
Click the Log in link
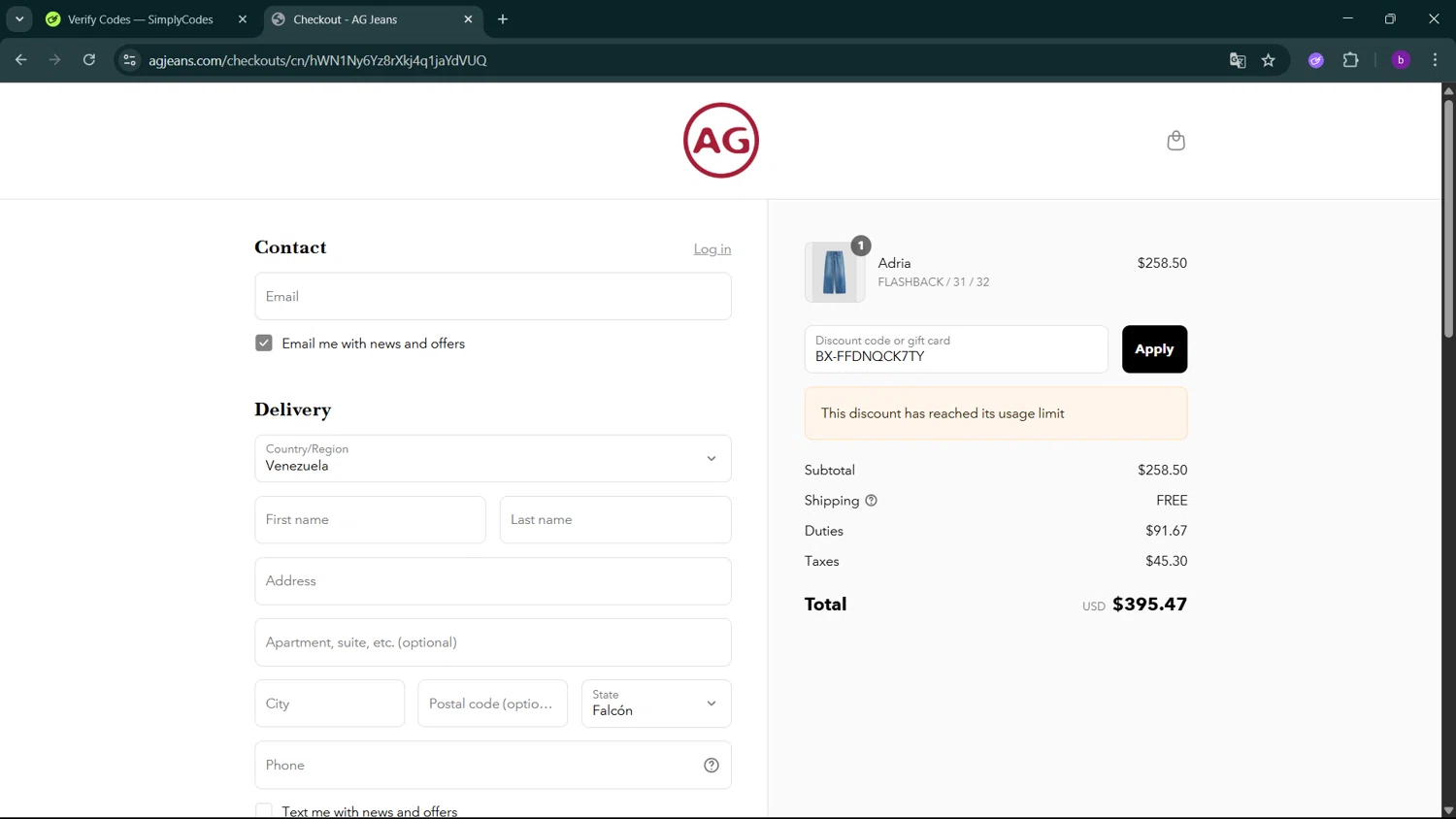click(712, 249)
